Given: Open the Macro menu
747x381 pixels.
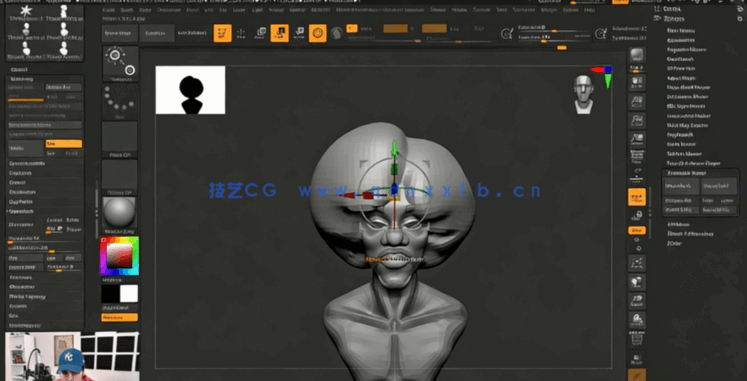Looking at the screenshot, I should click(276, 10).
